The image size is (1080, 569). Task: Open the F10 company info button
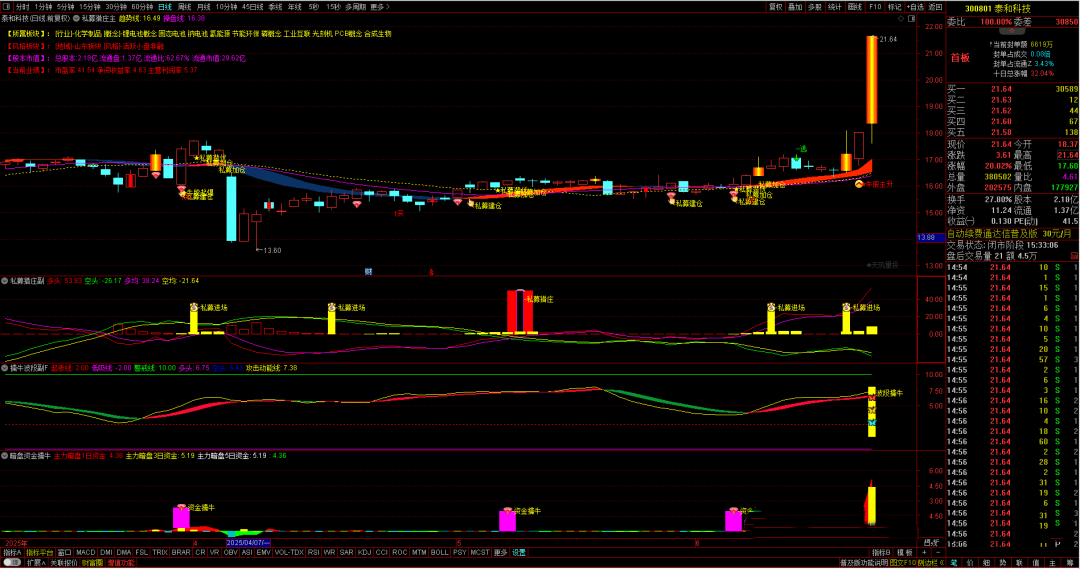pos(875,6)
